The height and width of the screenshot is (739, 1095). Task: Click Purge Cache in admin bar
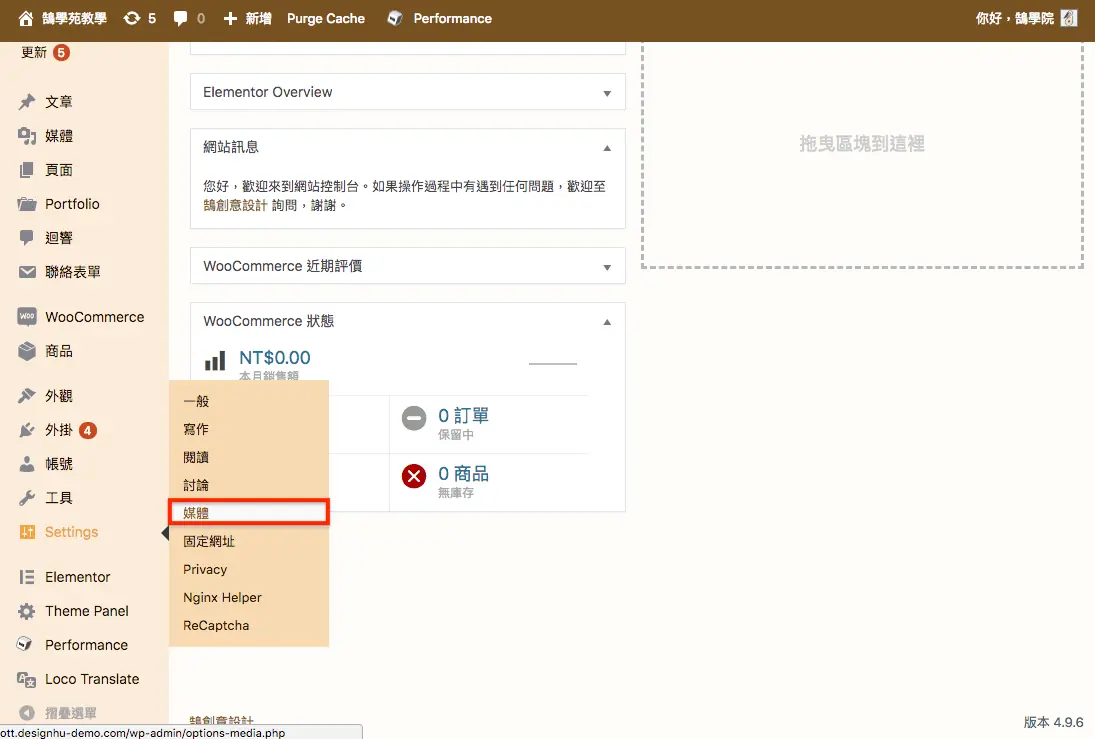[325, 19]
